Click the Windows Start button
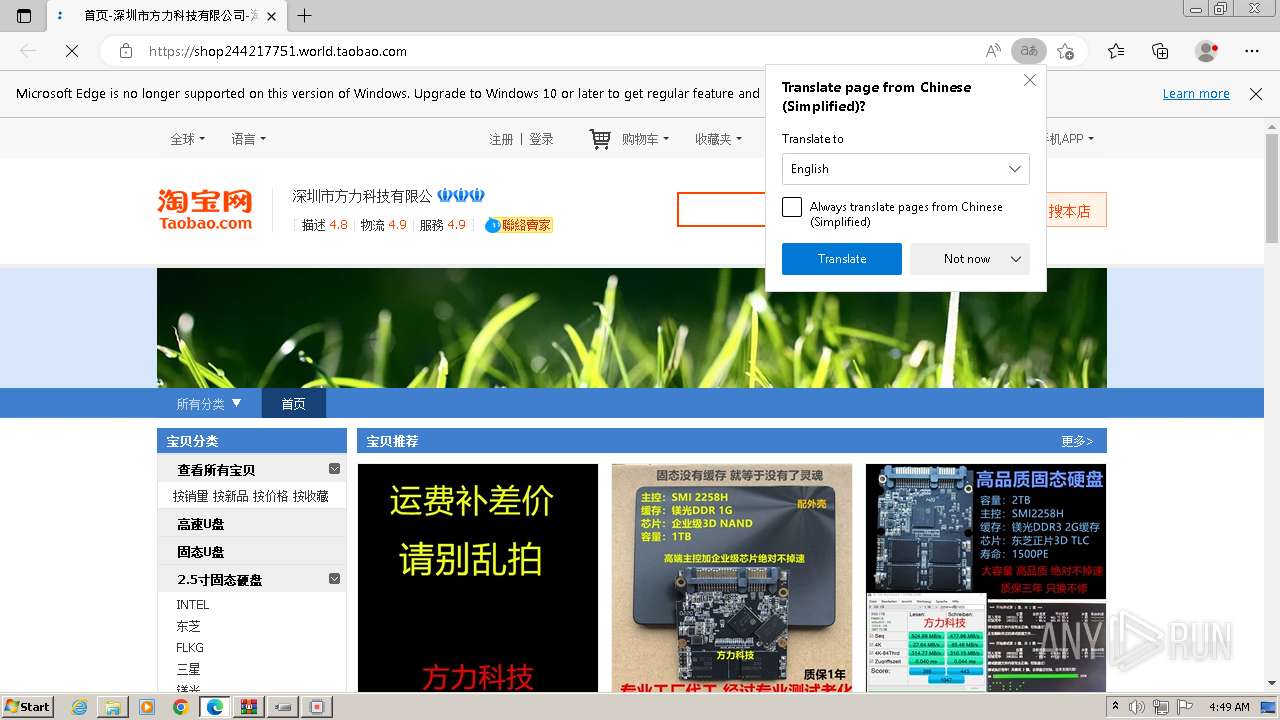Image resolution: width=1280 pixels, height=720 pixels. click(27, 706)
